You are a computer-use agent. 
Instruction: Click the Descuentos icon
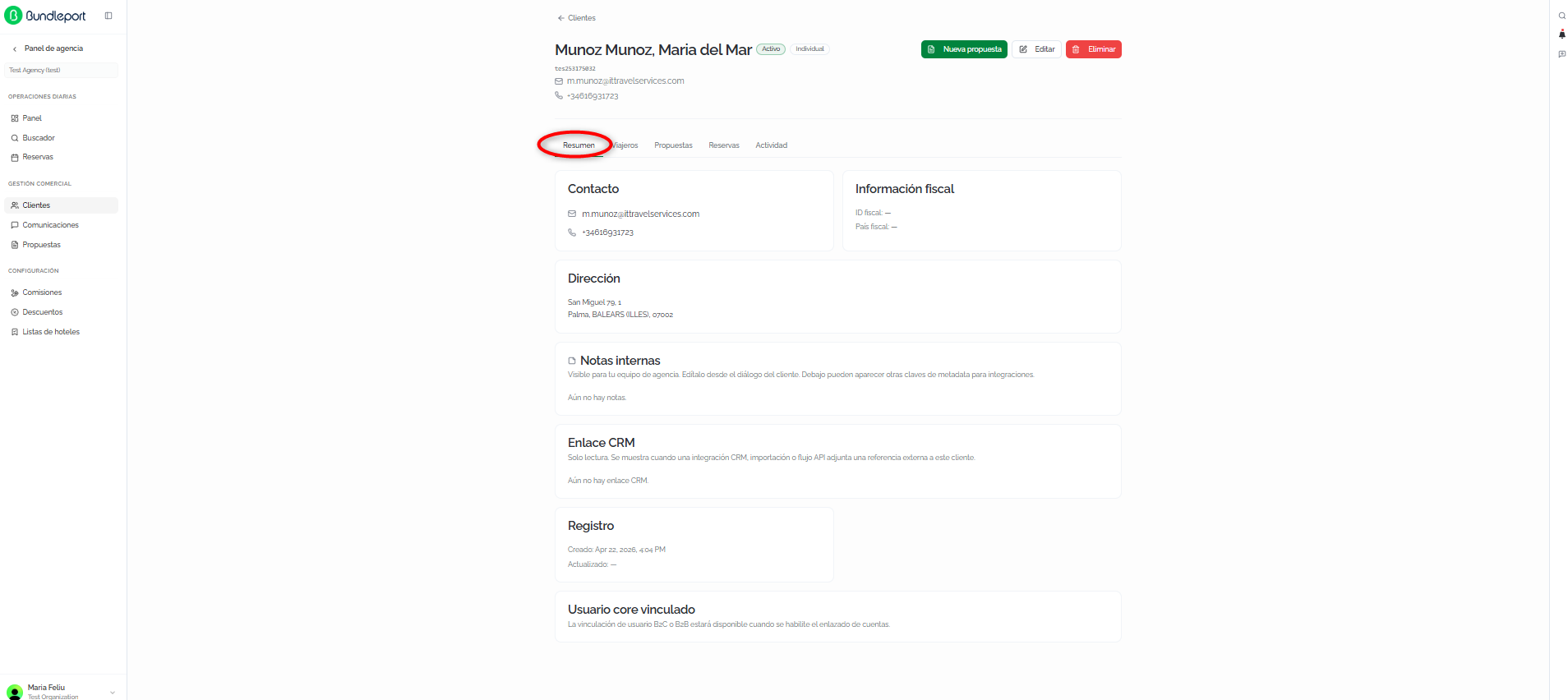click(x=15, y=312)
